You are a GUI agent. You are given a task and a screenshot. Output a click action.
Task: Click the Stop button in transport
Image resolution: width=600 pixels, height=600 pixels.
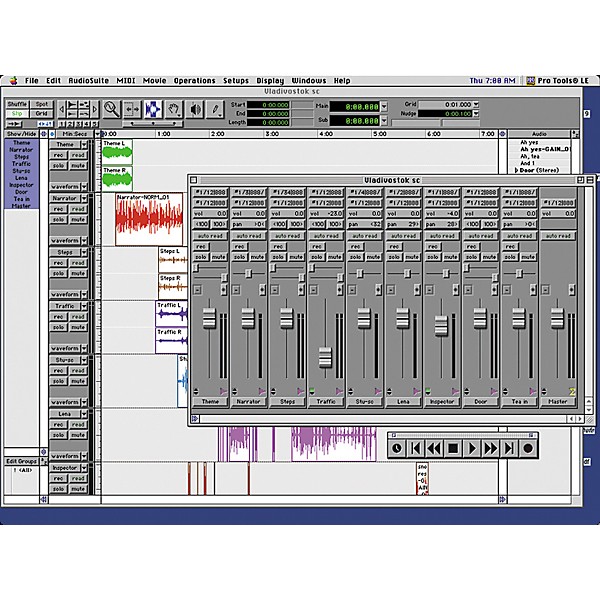click(x=453, y=449)
